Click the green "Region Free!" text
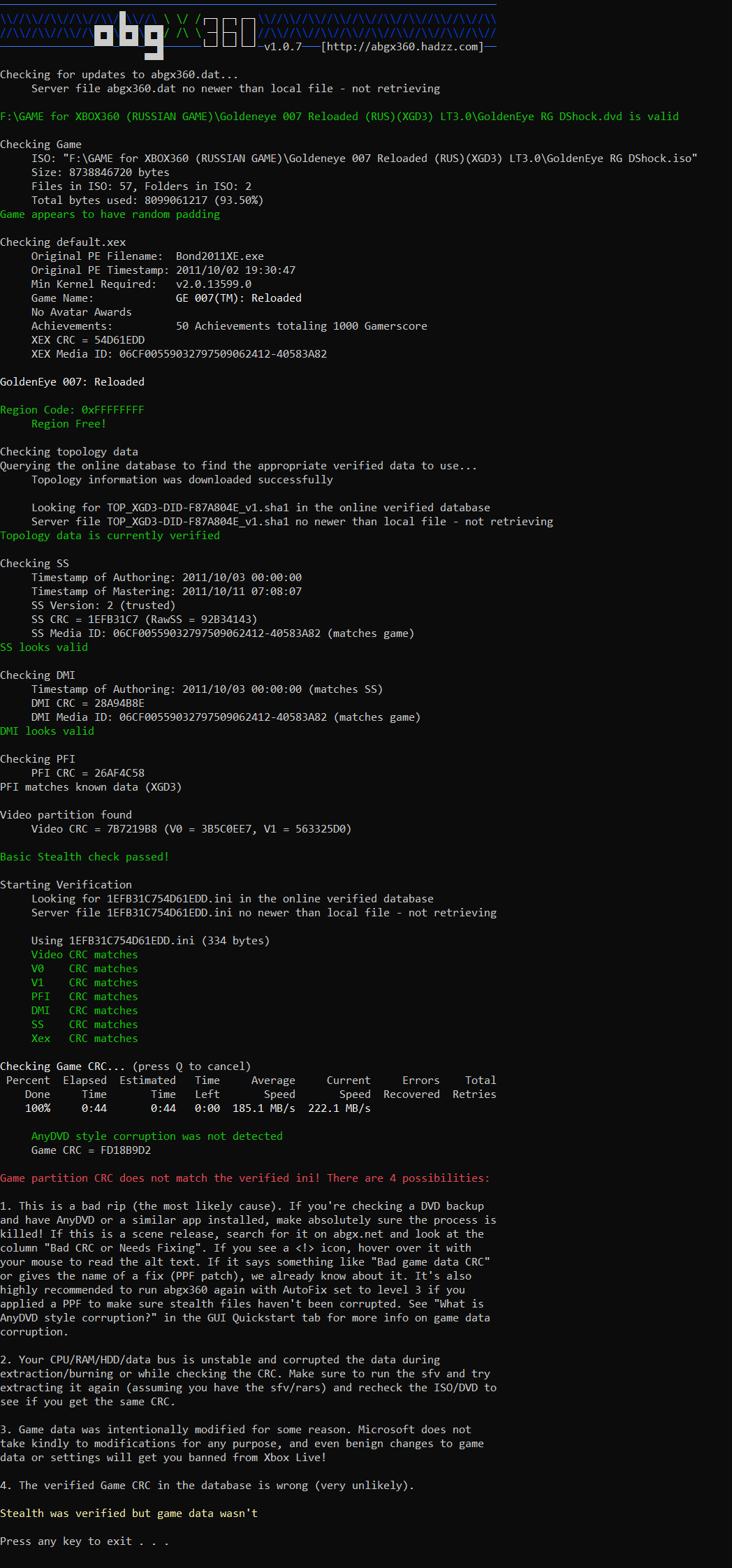Screen dimensions: 732x1568 tap(69, 424)
